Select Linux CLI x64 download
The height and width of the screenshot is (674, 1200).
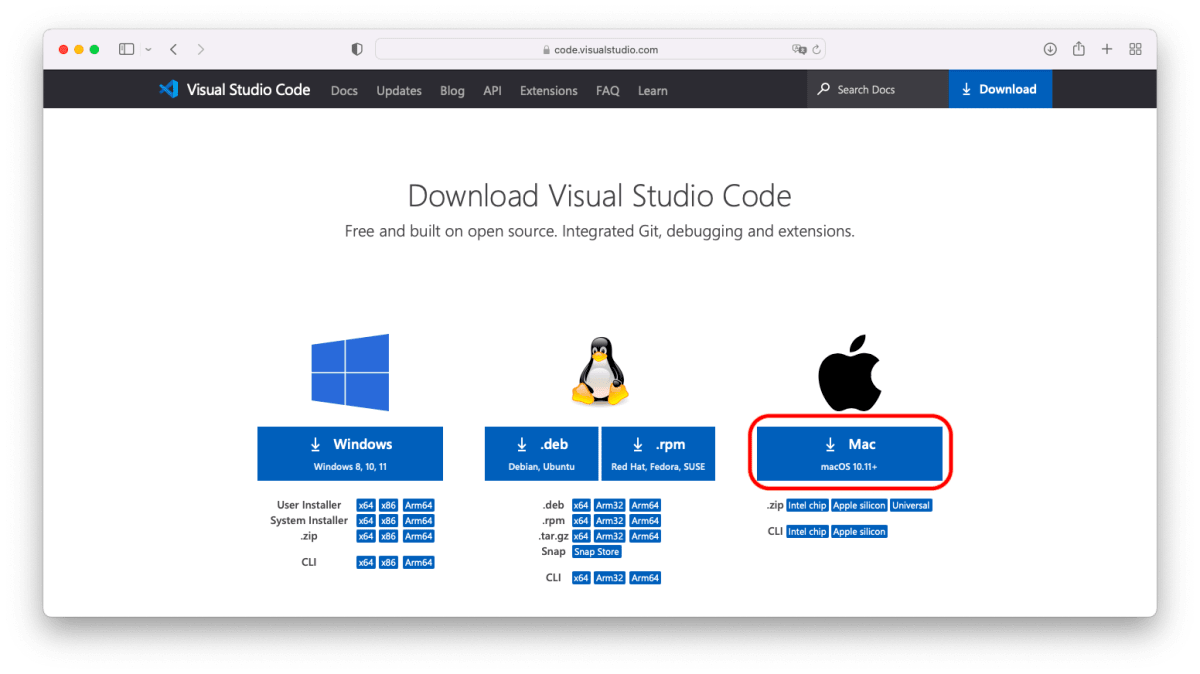[x=581, y=577]
